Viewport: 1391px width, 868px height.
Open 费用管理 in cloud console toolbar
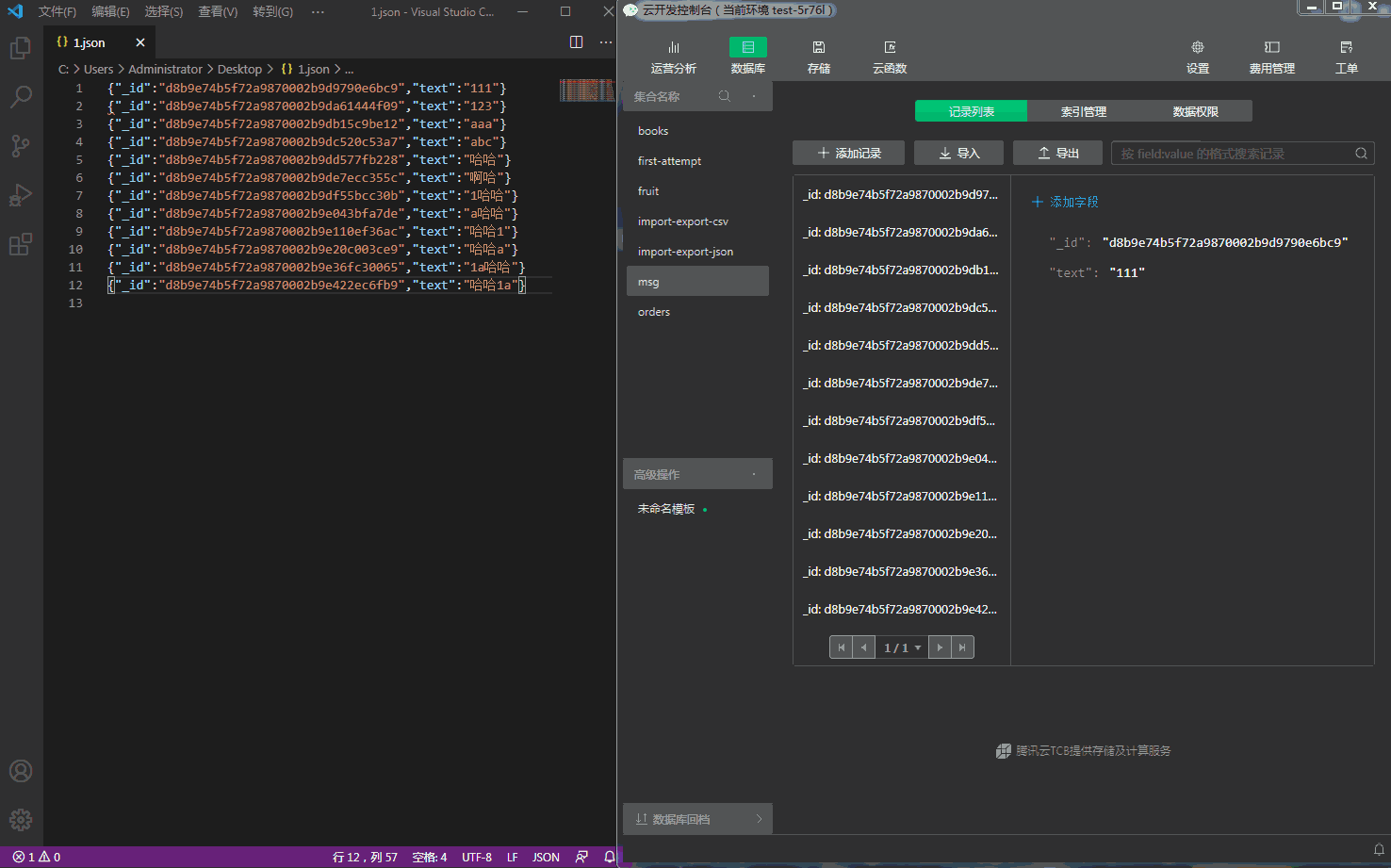pyautogui.click(x=1272, y=57)
